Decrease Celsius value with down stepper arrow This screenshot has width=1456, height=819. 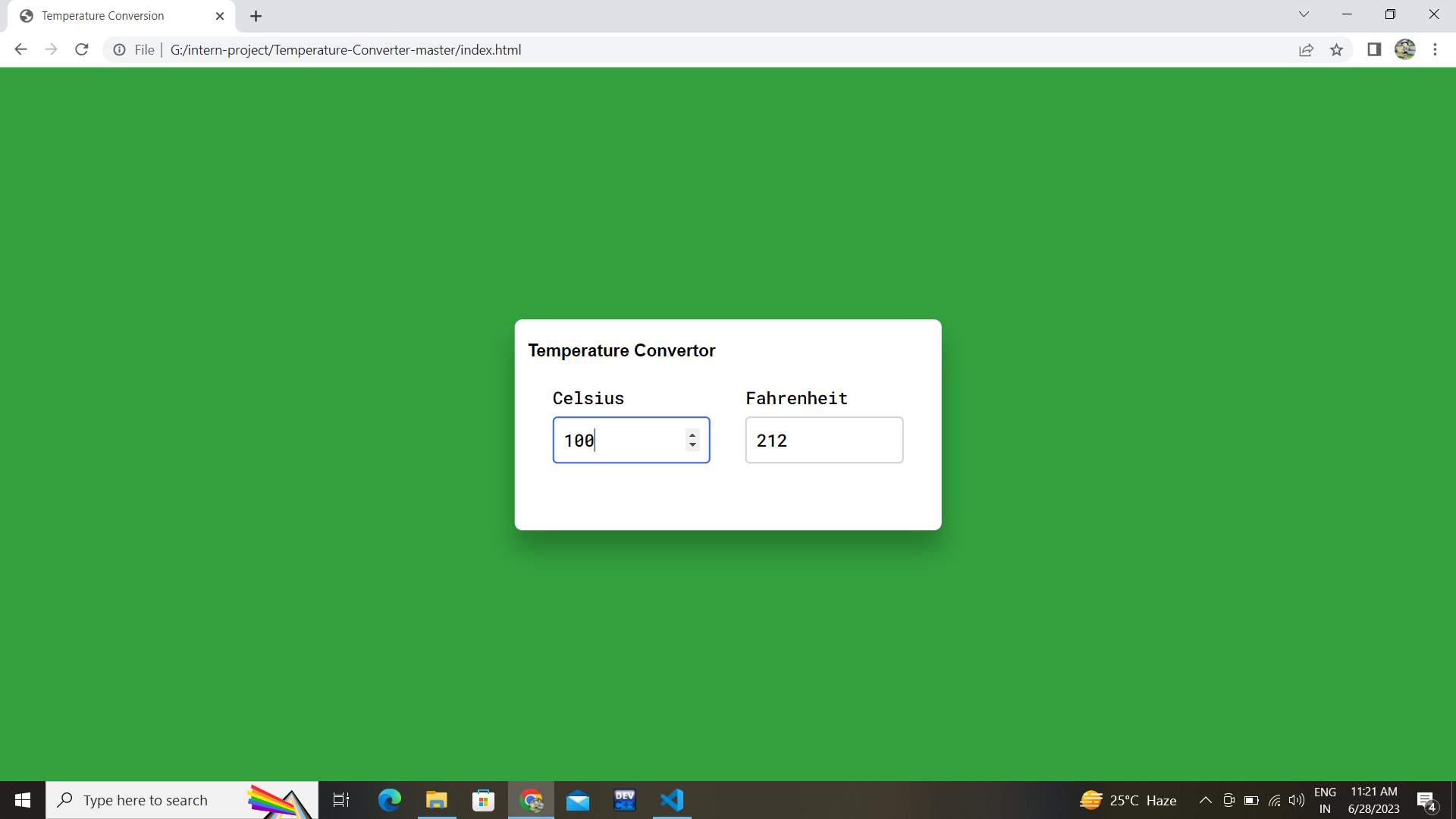692,445
